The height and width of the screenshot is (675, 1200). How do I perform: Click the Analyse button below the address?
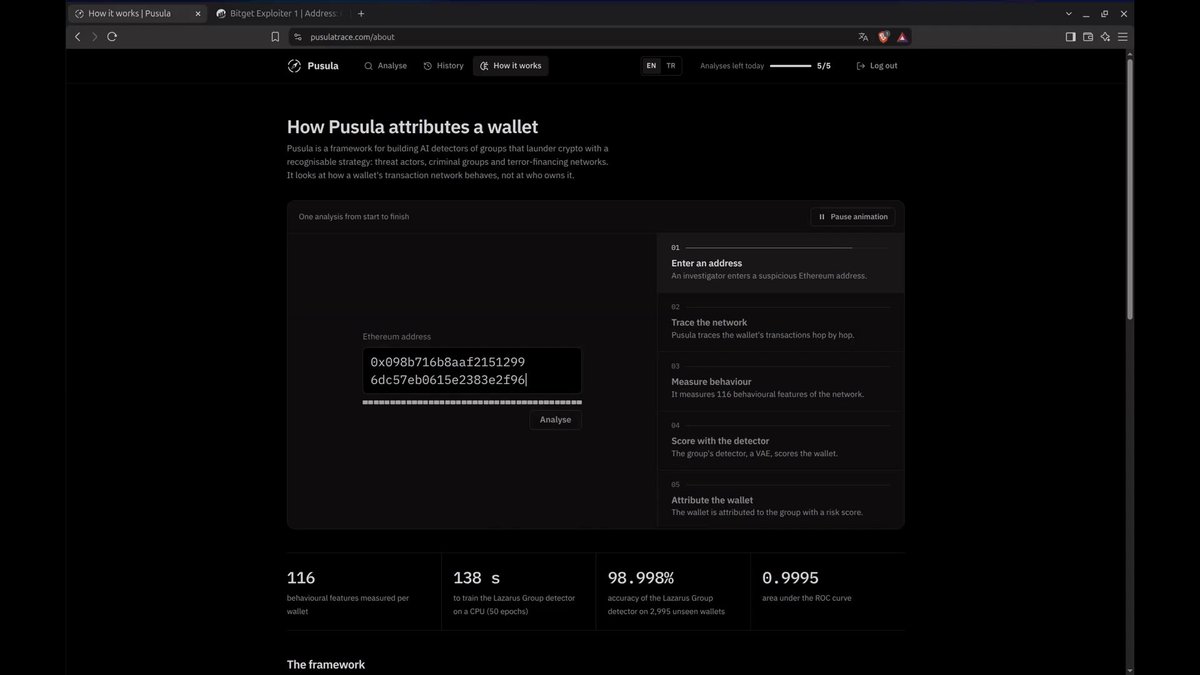click(555, 420)
